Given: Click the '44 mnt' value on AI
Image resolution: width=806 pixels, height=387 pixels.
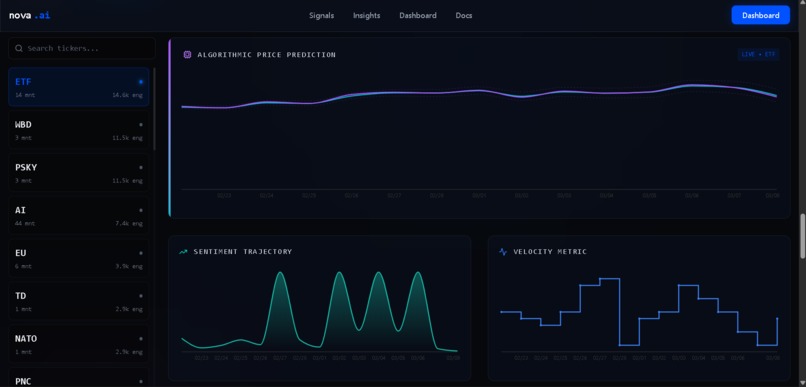Looking at the screenshot, I should [25, 224].
